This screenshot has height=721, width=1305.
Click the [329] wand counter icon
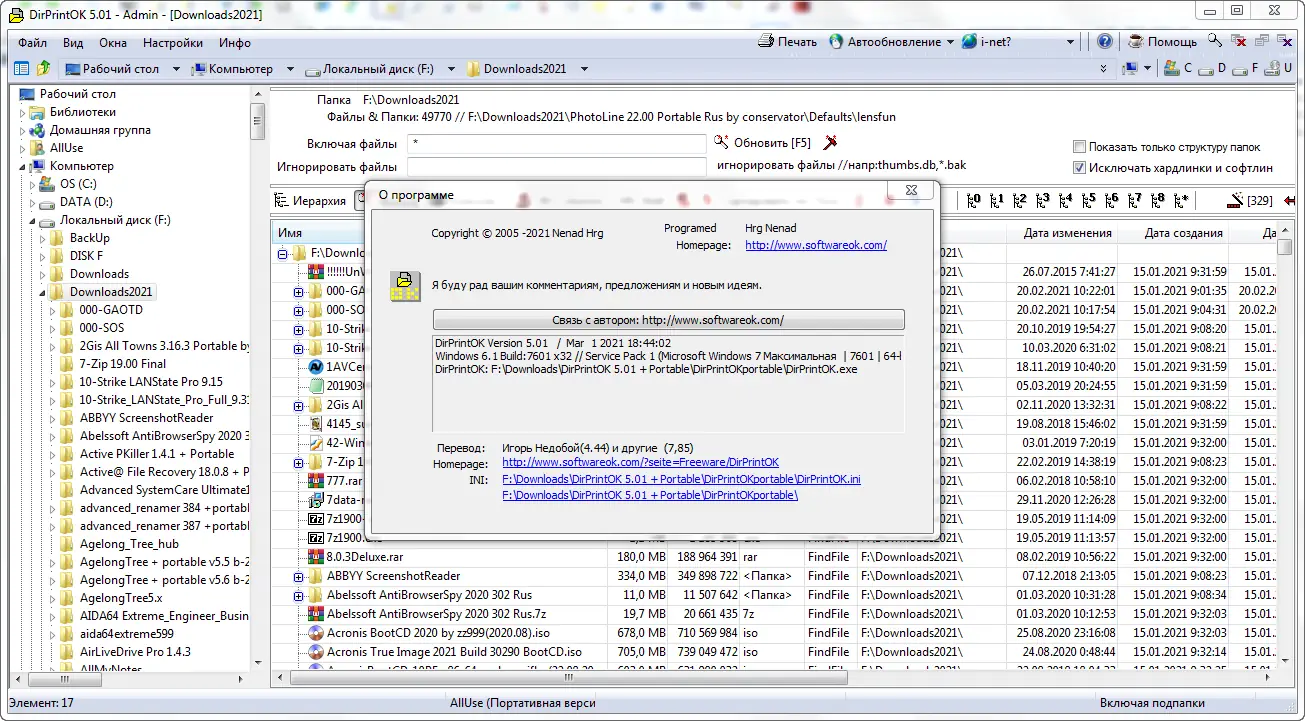coord(1250,200)
